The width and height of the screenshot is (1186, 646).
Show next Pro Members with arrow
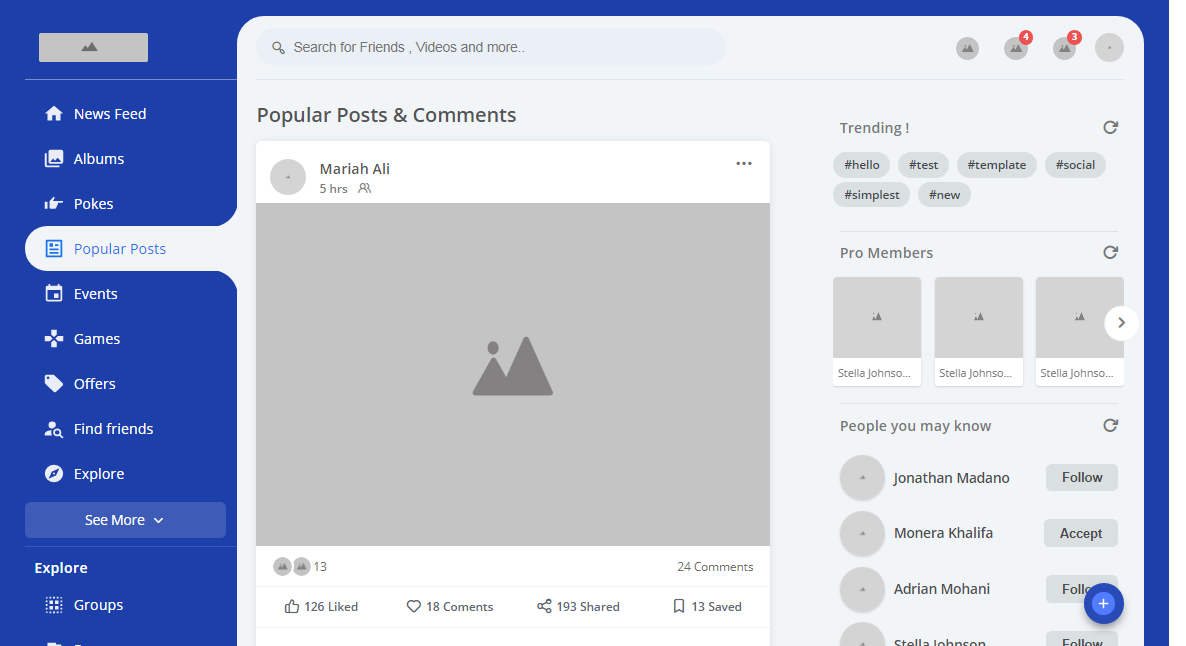coord(1121,323)
